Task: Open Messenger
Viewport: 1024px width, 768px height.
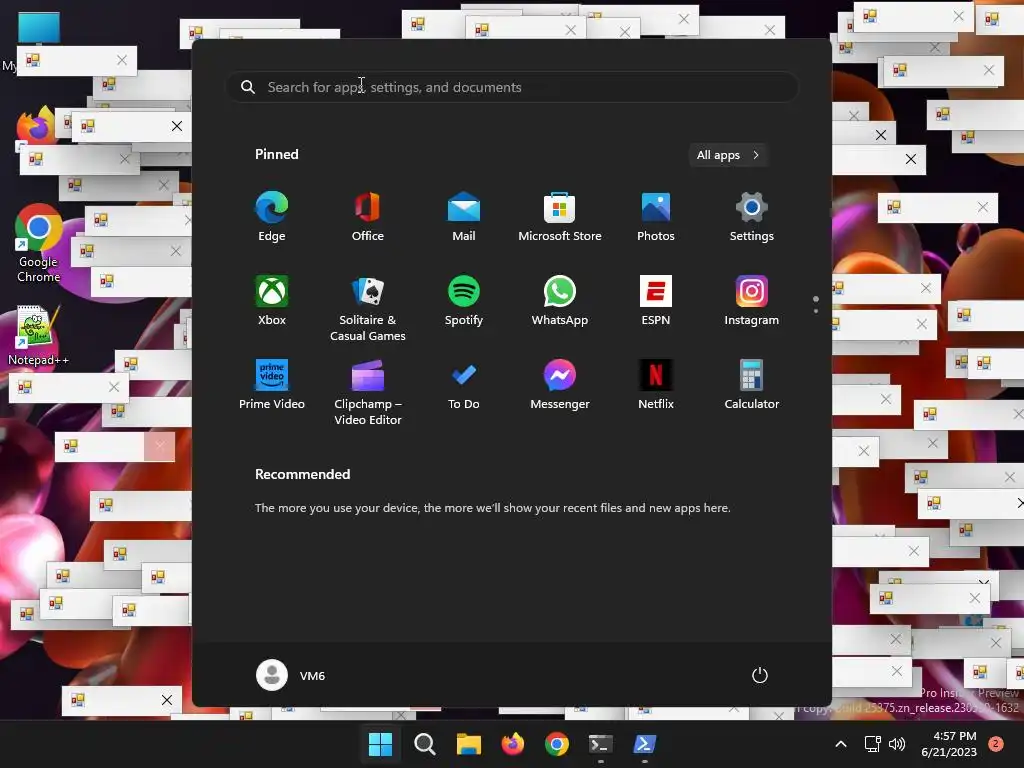Action: (560, 385)
